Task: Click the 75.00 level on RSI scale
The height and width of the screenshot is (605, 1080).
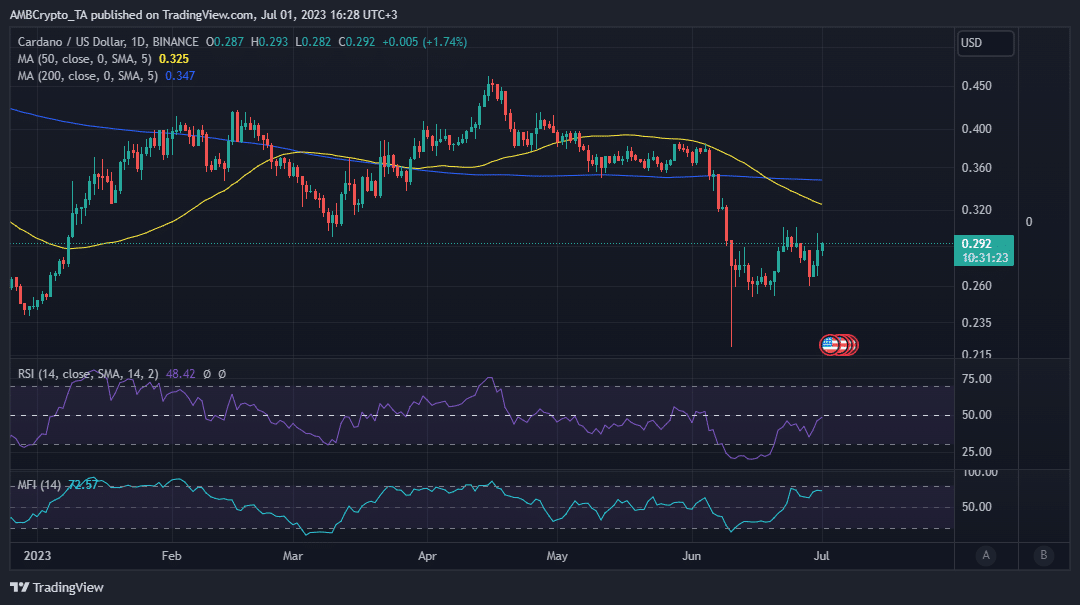Action: [x=976, y=379]
